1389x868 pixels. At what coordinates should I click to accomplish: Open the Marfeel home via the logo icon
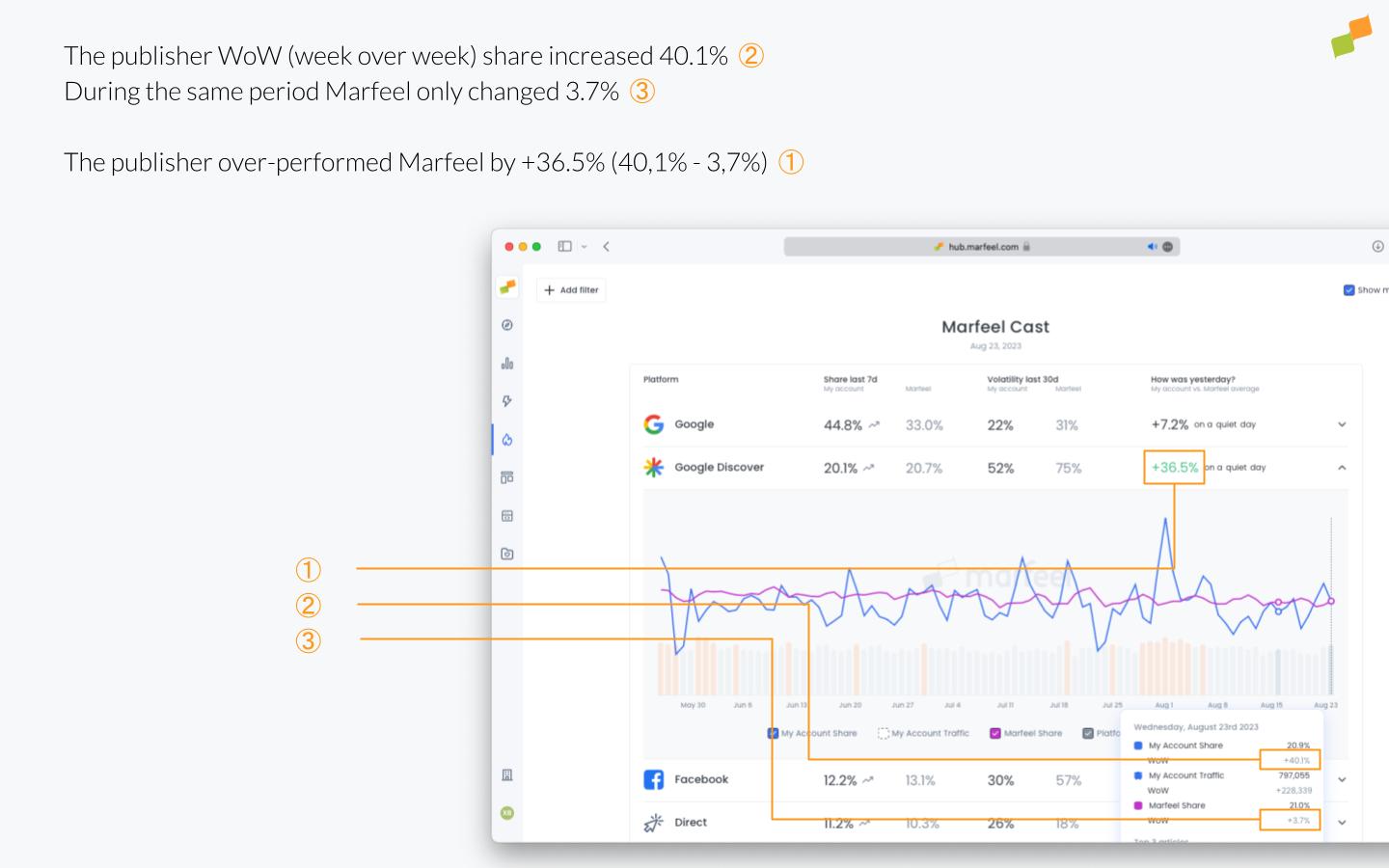(x=507, y=286)
